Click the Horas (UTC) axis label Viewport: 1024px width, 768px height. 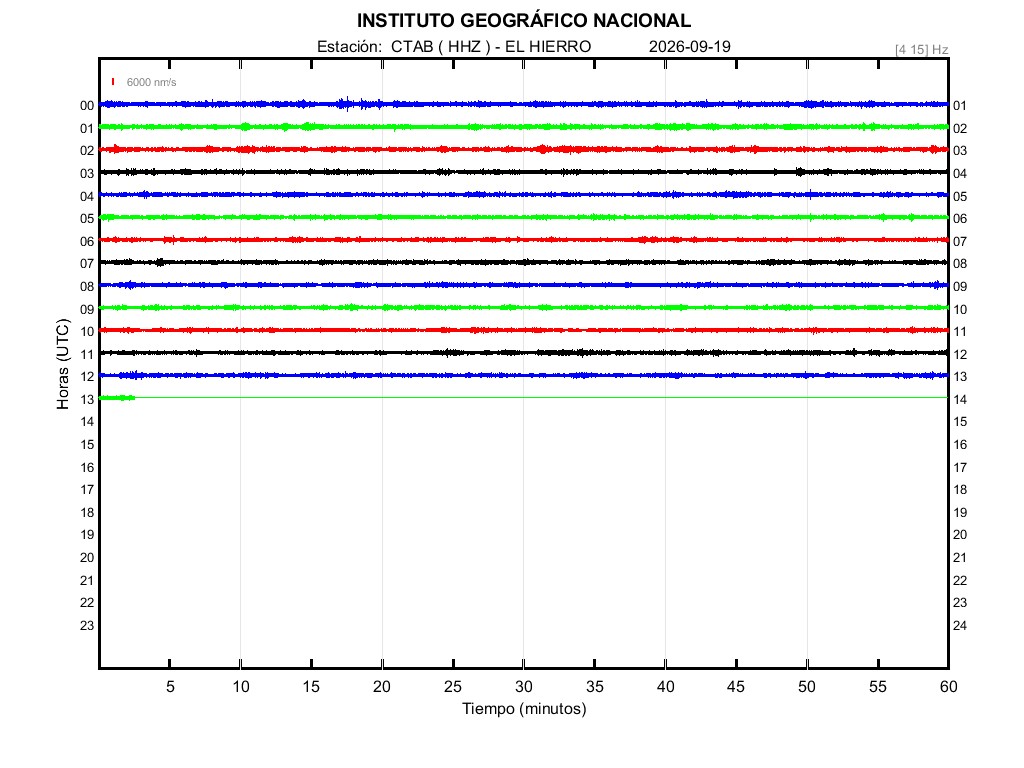(63, 364)
